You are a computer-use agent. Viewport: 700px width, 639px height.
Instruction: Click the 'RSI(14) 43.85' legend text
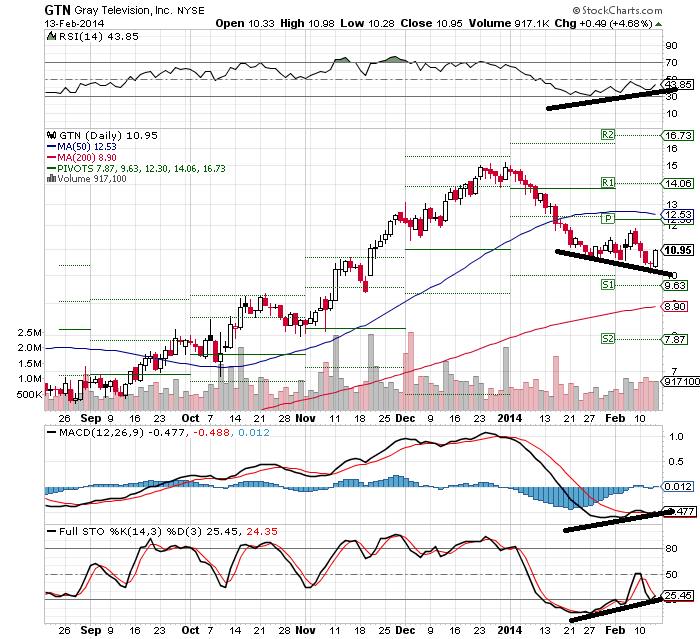point(99,36)
